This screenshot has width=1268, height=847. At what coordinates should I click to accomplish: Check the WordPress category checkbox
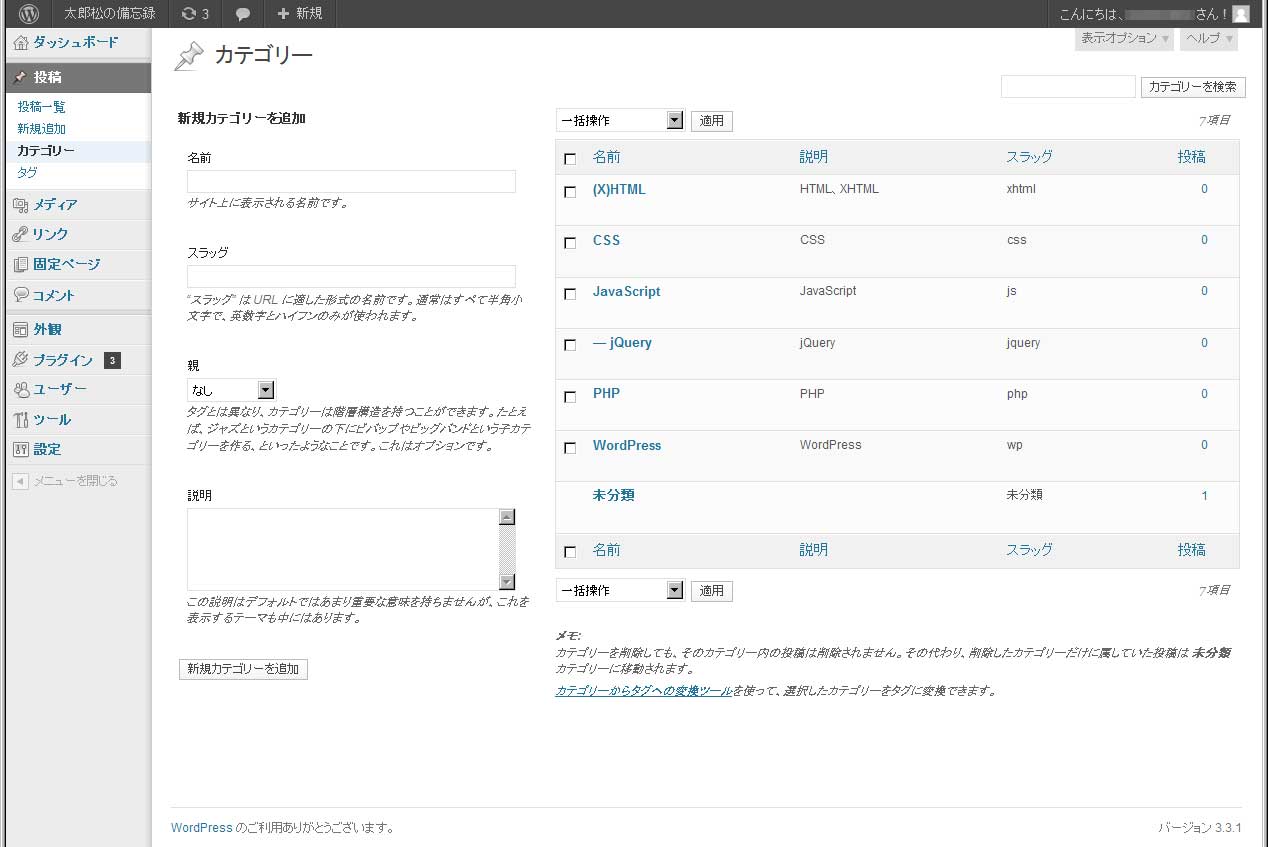[570, 448]
